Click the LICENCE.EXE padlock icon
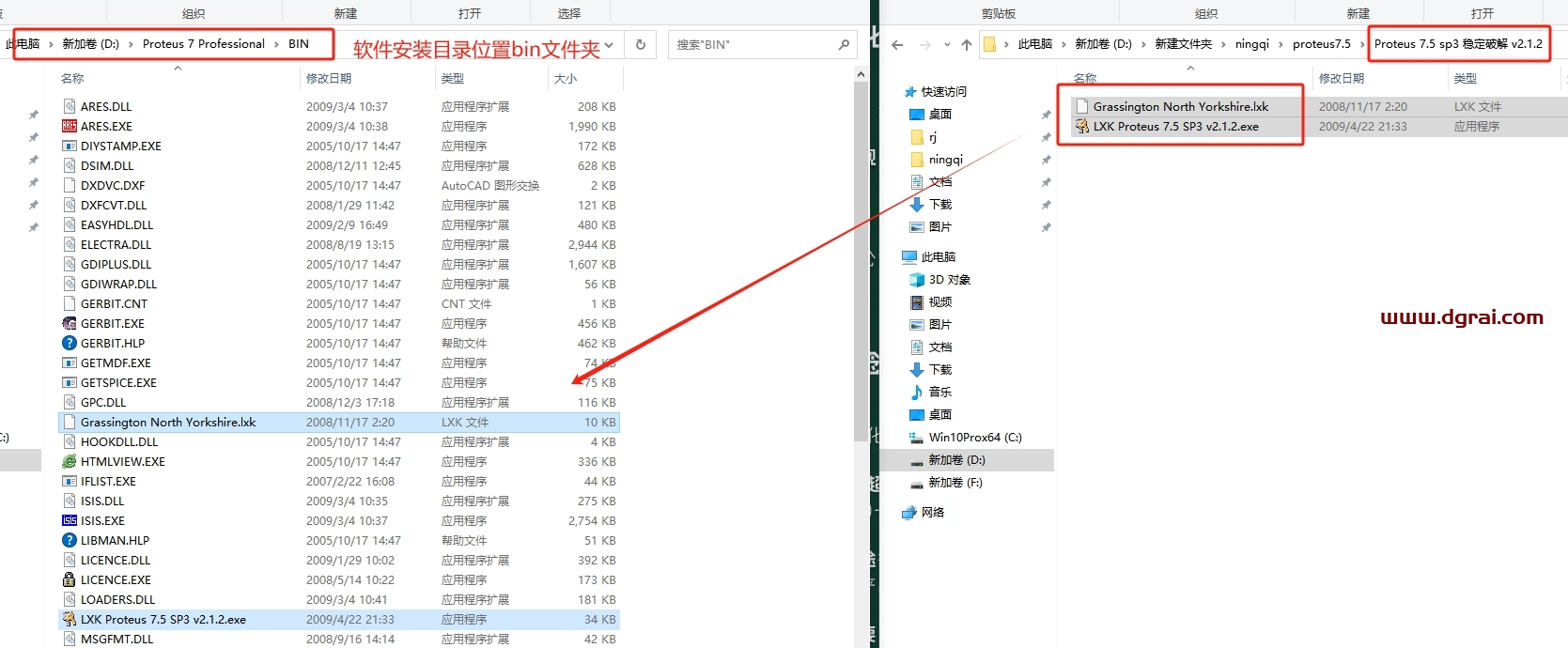1568x648 pixels. pyautogui.click(x=69, y=579)
